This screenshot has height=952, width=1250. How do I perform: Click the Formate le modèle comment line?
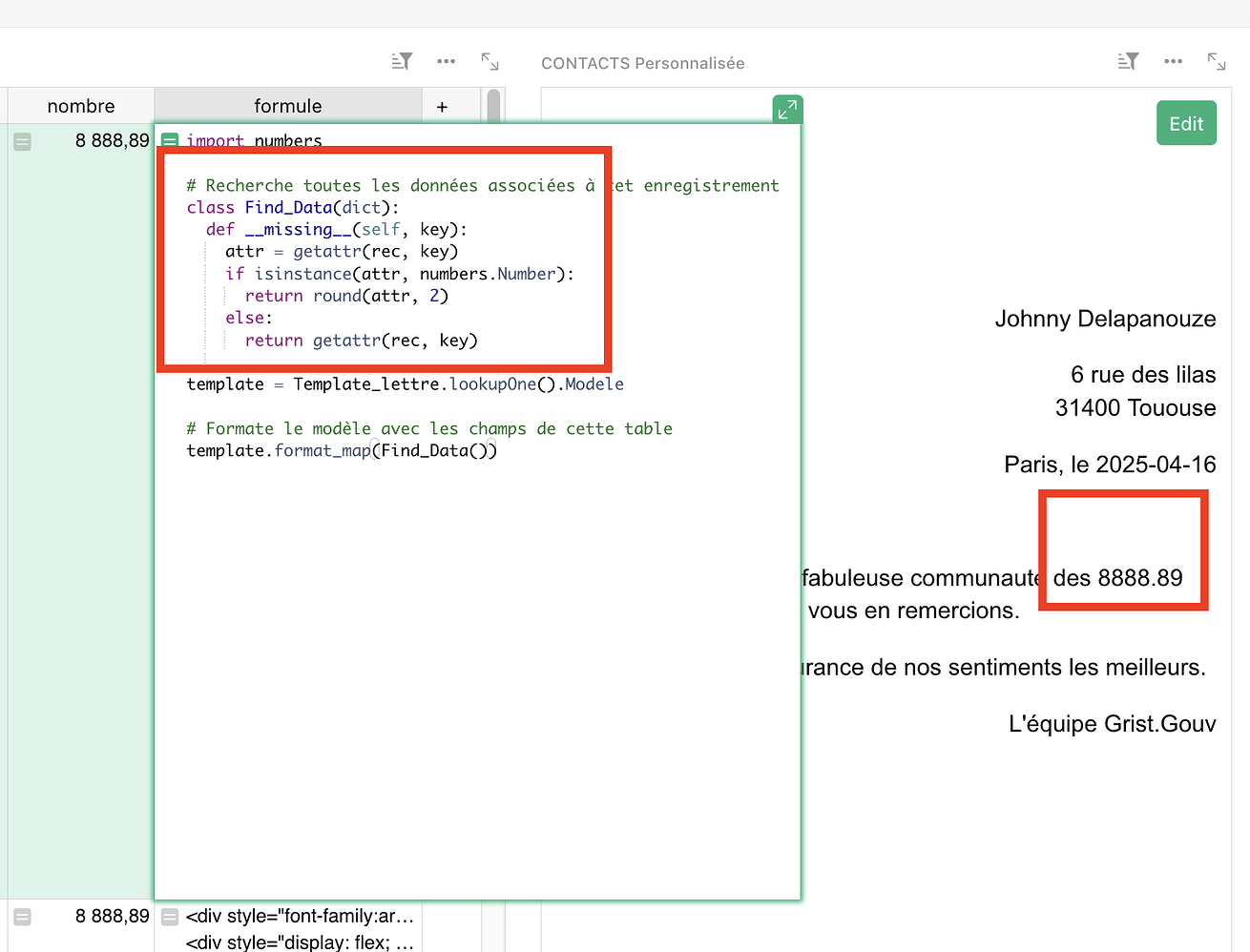[429, 428]
